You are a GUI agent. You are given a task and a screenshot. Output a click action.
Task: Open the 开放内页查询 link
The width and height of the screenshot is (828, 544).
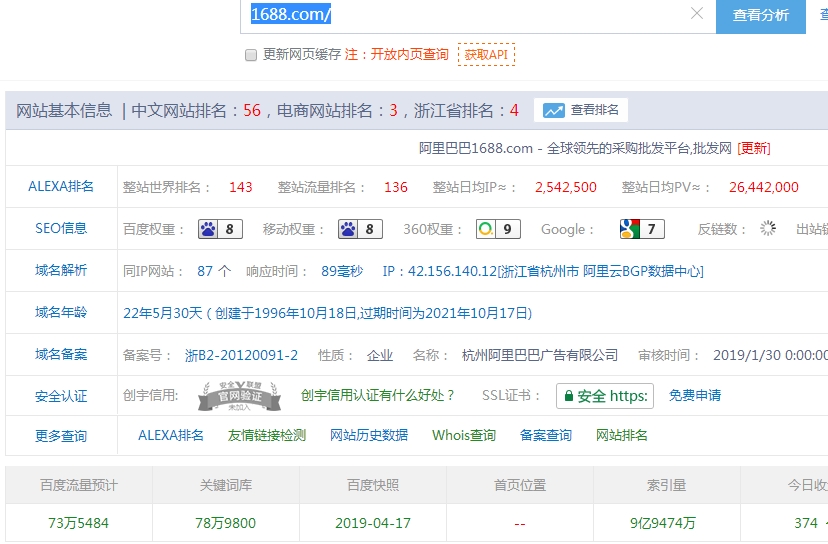point(409,54)
